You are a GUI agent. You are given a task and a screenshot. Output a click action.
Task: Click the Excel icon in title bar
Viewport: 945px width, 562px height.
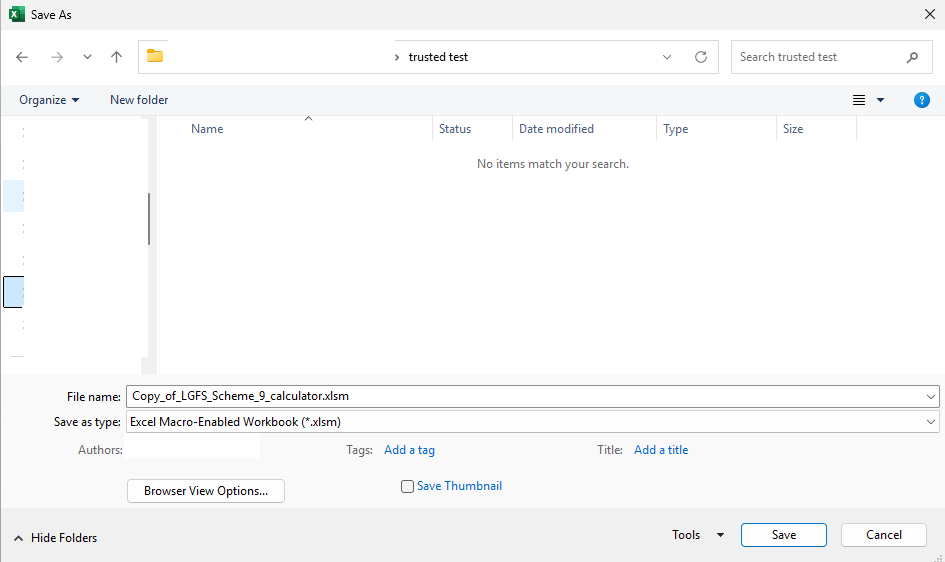click(x=16, y=14)
